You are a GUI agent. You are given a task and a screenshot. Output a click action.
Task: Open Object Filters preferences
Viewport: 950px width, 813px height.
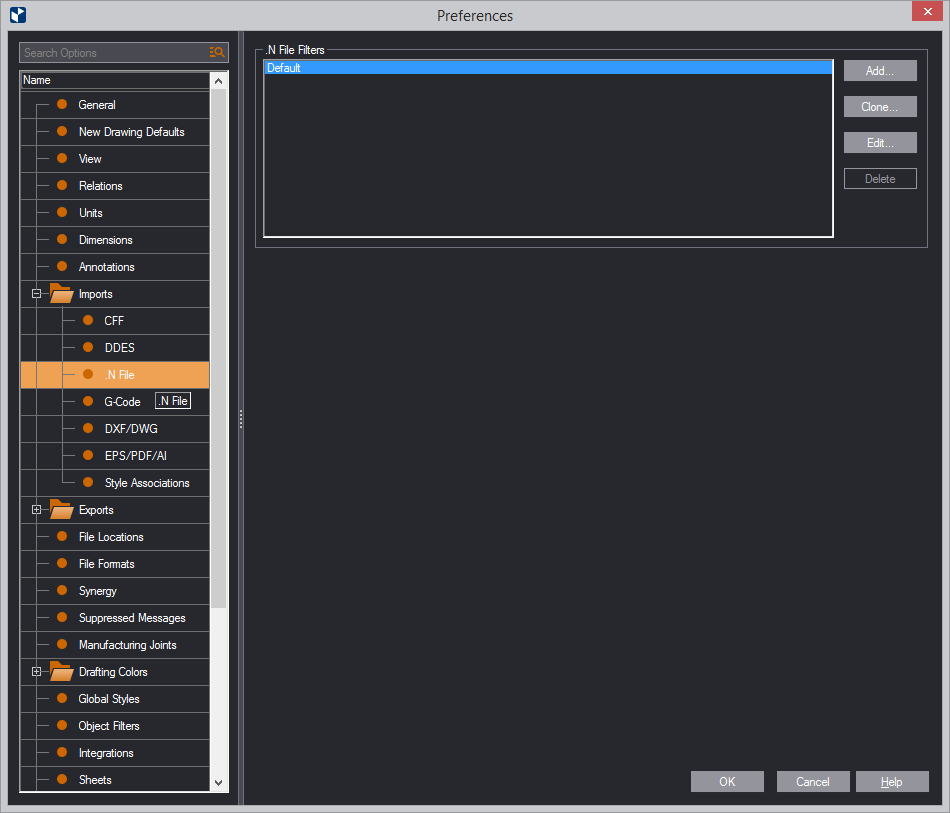coord(109,726)
